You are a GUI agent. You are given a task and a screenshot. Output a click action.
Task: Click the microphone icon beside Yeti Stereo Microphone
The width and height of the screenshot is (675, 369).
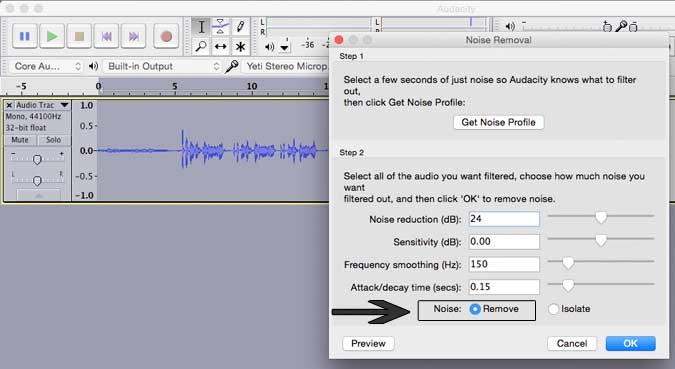[x=232, y=66]
